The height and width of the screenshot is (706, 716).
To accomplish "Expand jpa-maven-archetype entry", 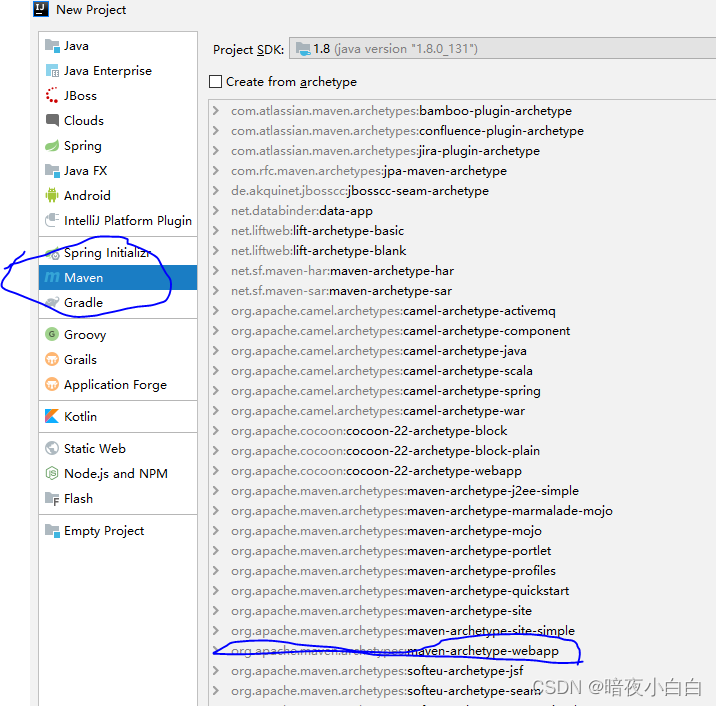I will (216, 171).
